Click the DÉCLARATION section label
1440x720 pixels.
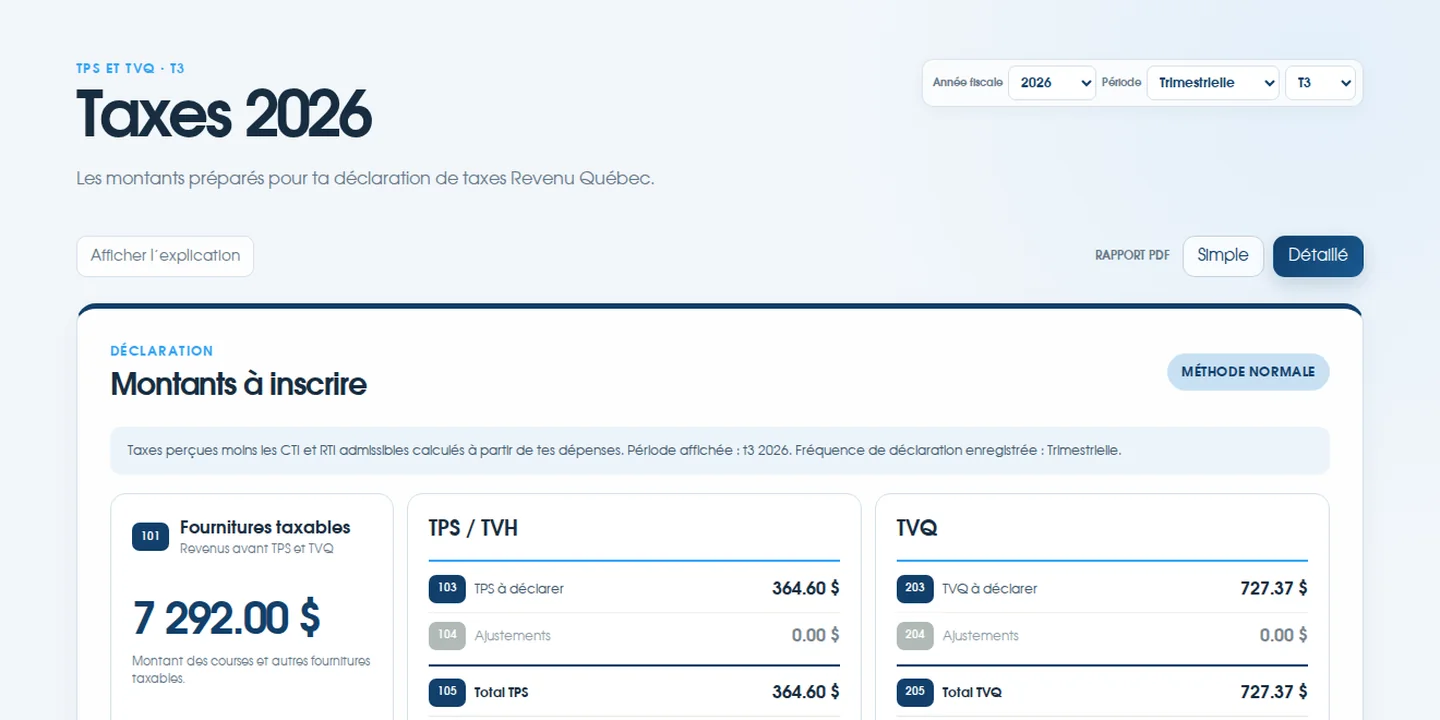(162, 351)
